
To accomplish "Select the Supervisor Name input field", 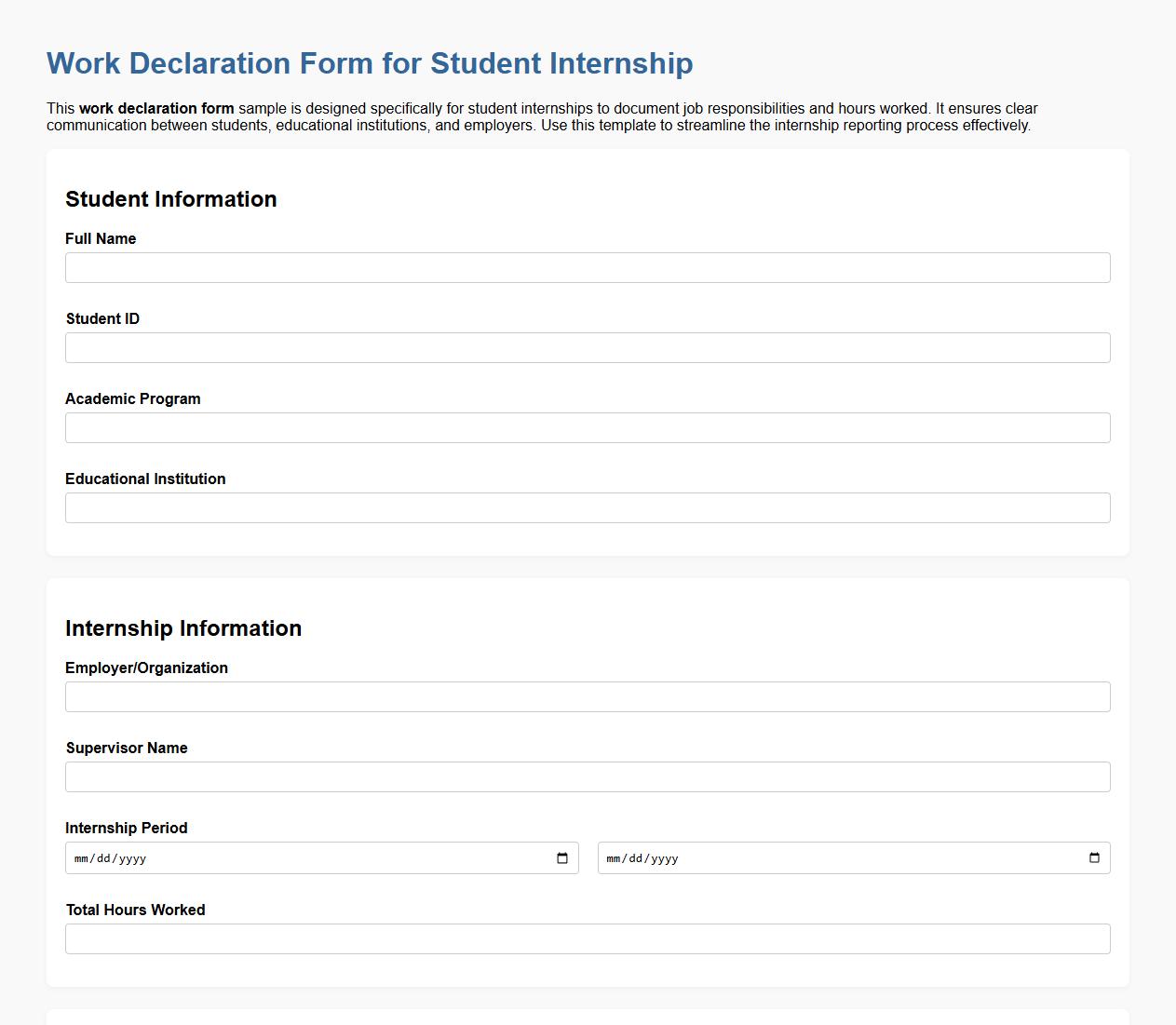I will point(588,776).
